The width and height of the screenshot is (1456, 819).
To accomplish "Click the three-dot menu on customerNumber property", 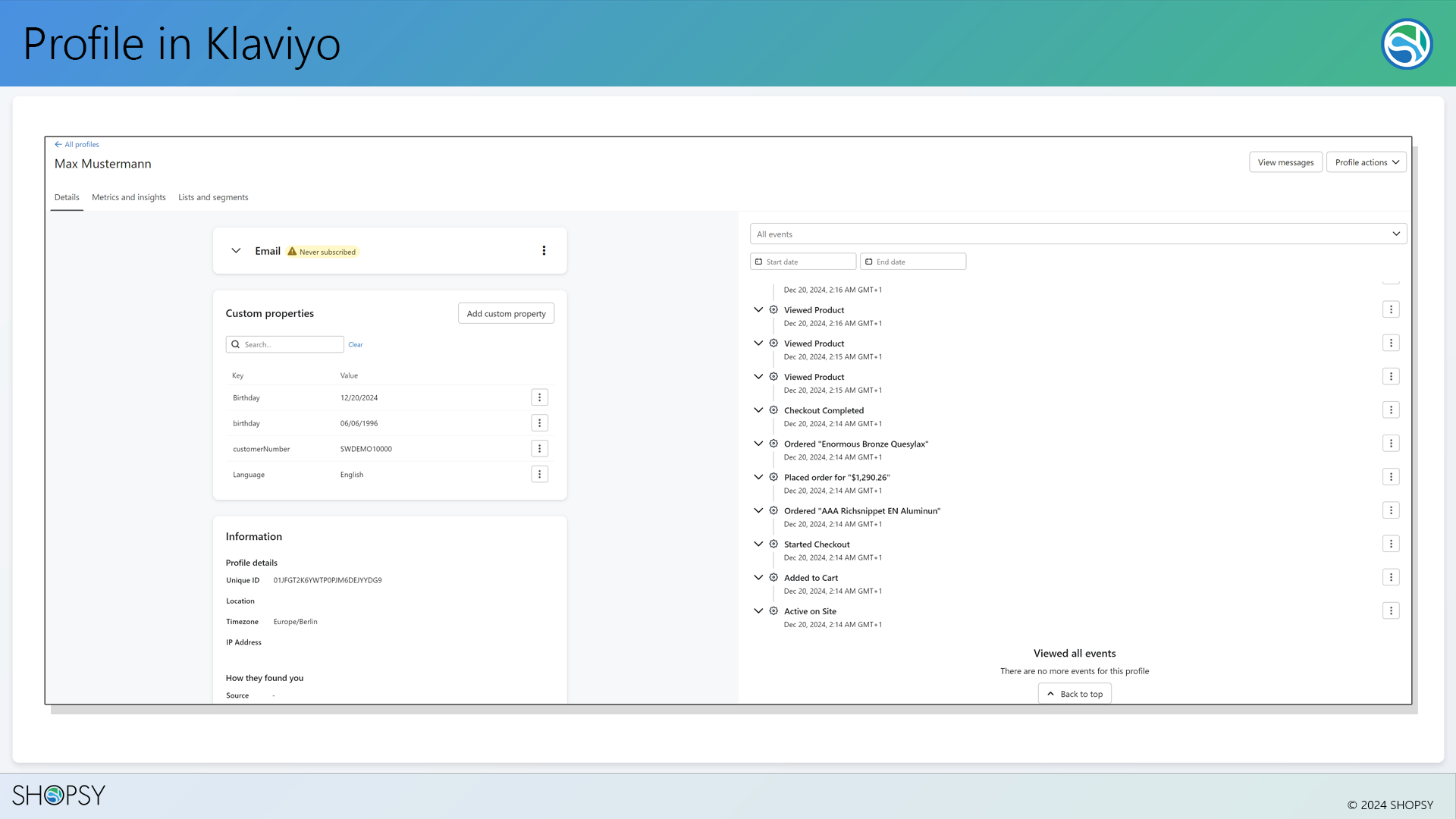I will (x=539, y=448).
